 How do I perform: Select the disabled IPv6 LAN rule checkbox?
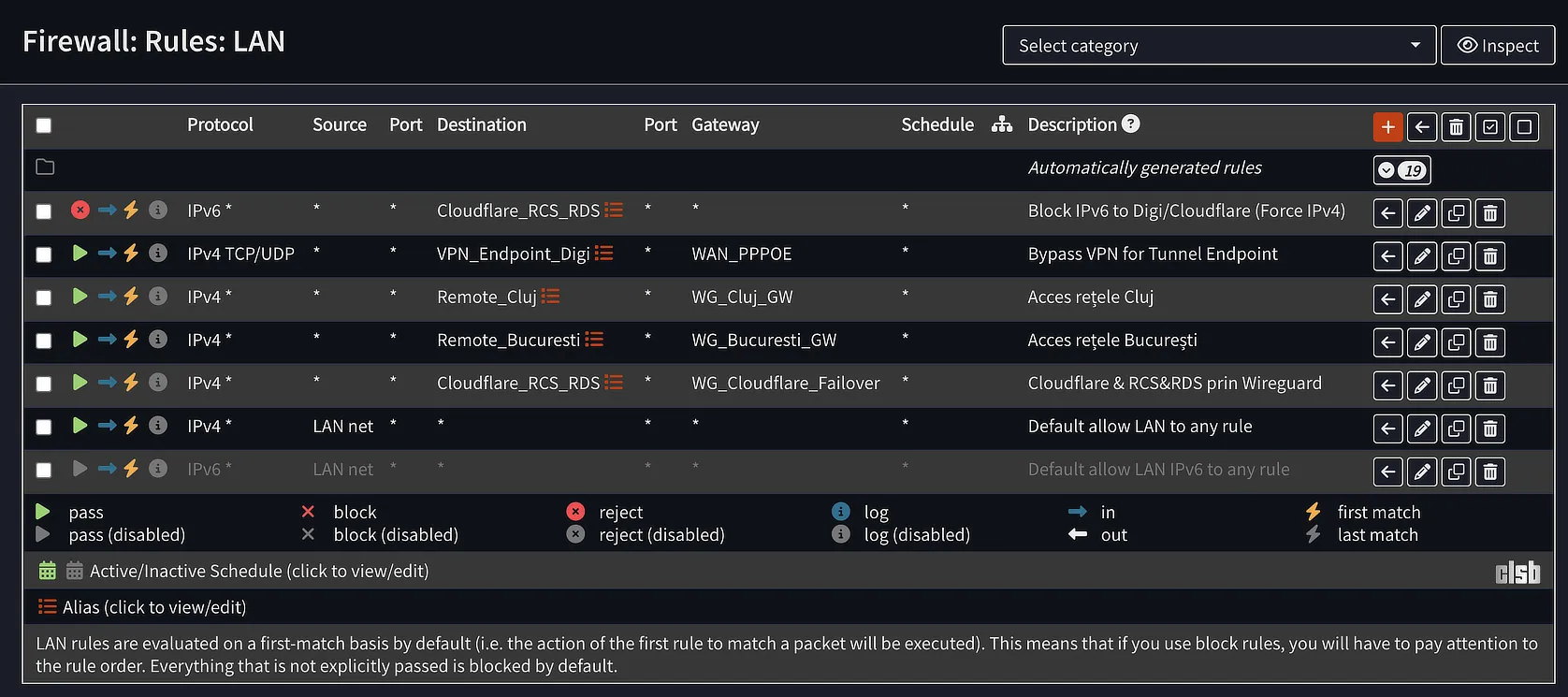44,470
